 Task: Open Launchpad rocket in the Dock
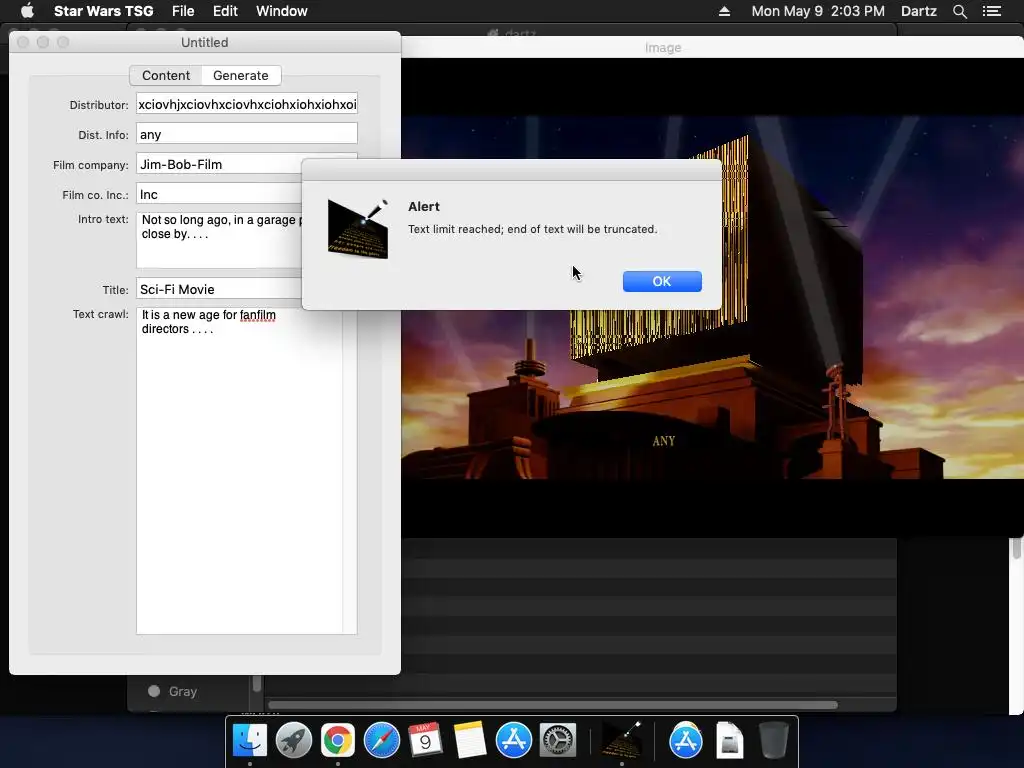coord(293,741)
